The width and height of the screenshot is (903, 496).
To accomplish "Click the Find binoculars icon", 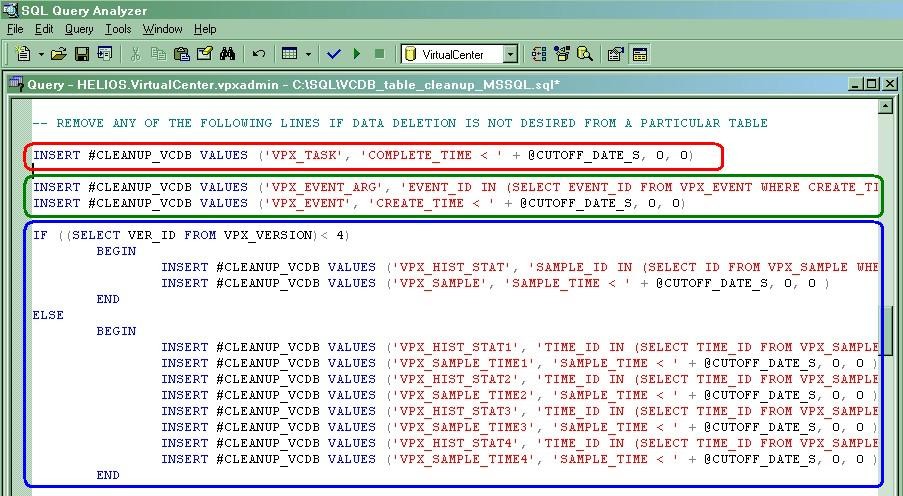I will click(x=227, y=54).
